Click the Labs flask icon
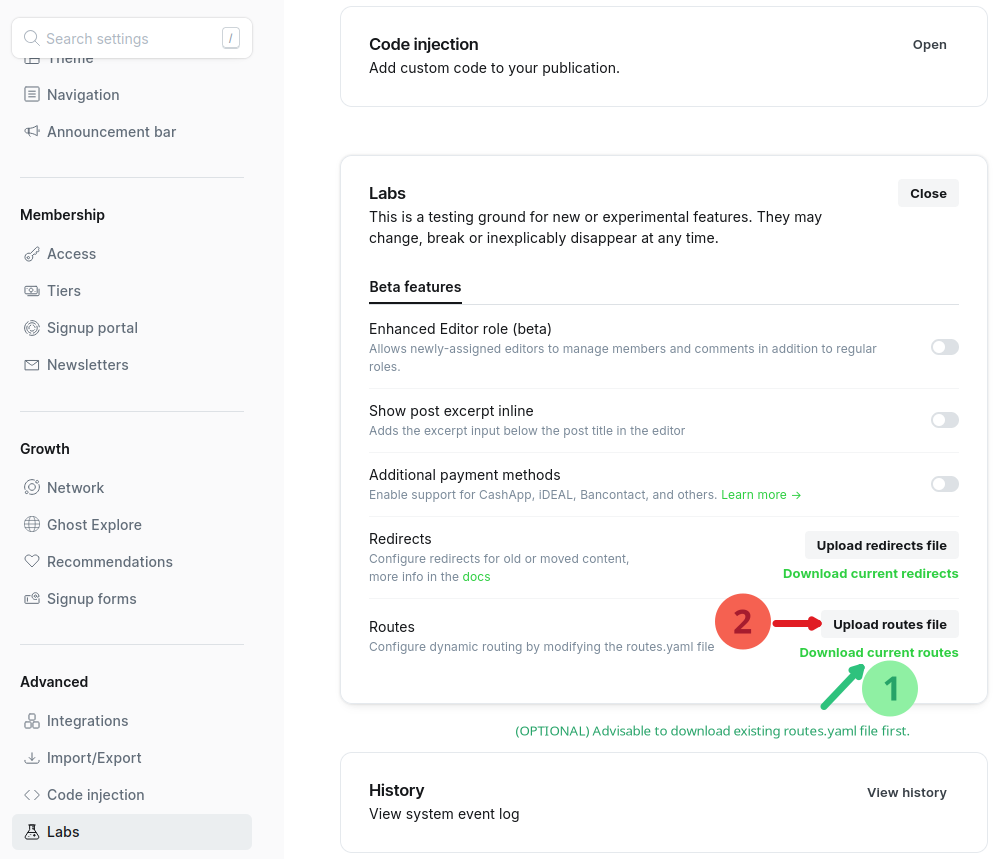The image size is (1006, 859). 32,832
